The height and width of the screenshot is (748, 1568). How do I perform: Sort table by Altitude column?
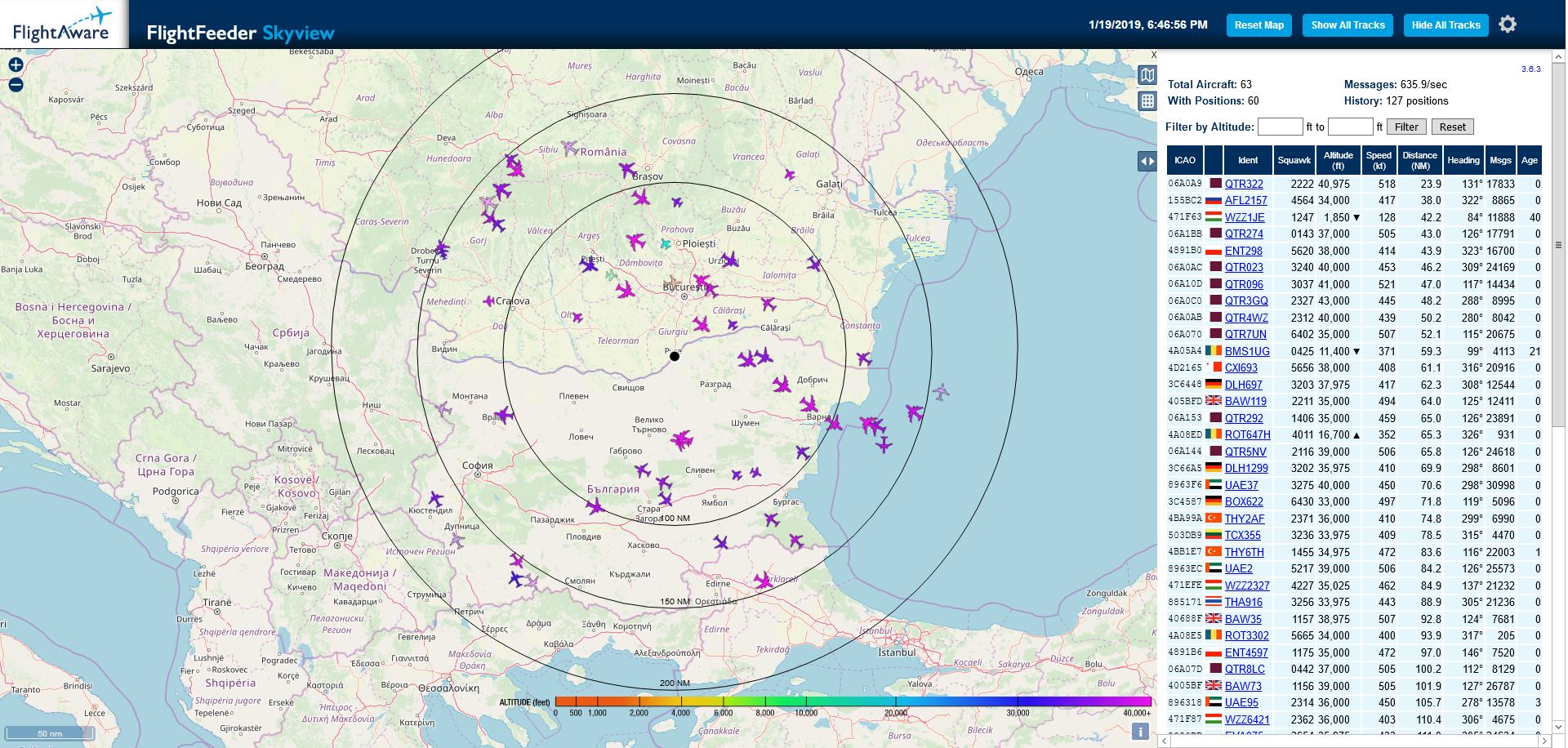coord(1338,160)
